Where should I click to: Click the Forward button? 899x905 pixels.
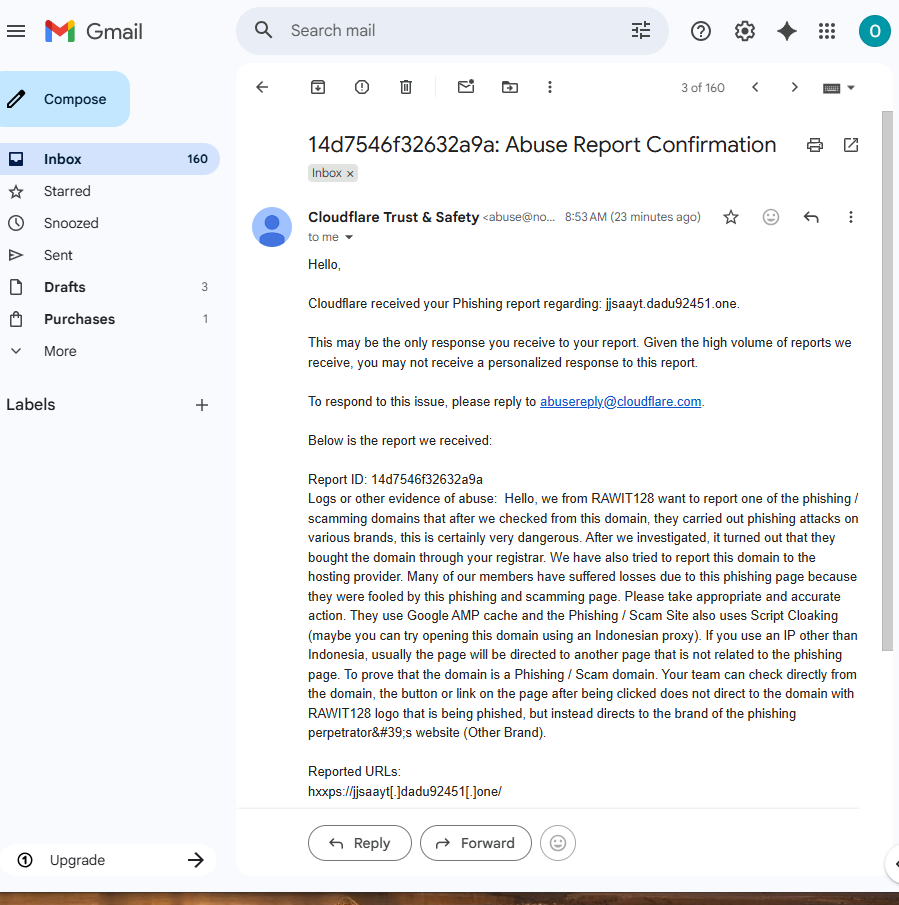(475, 843)
